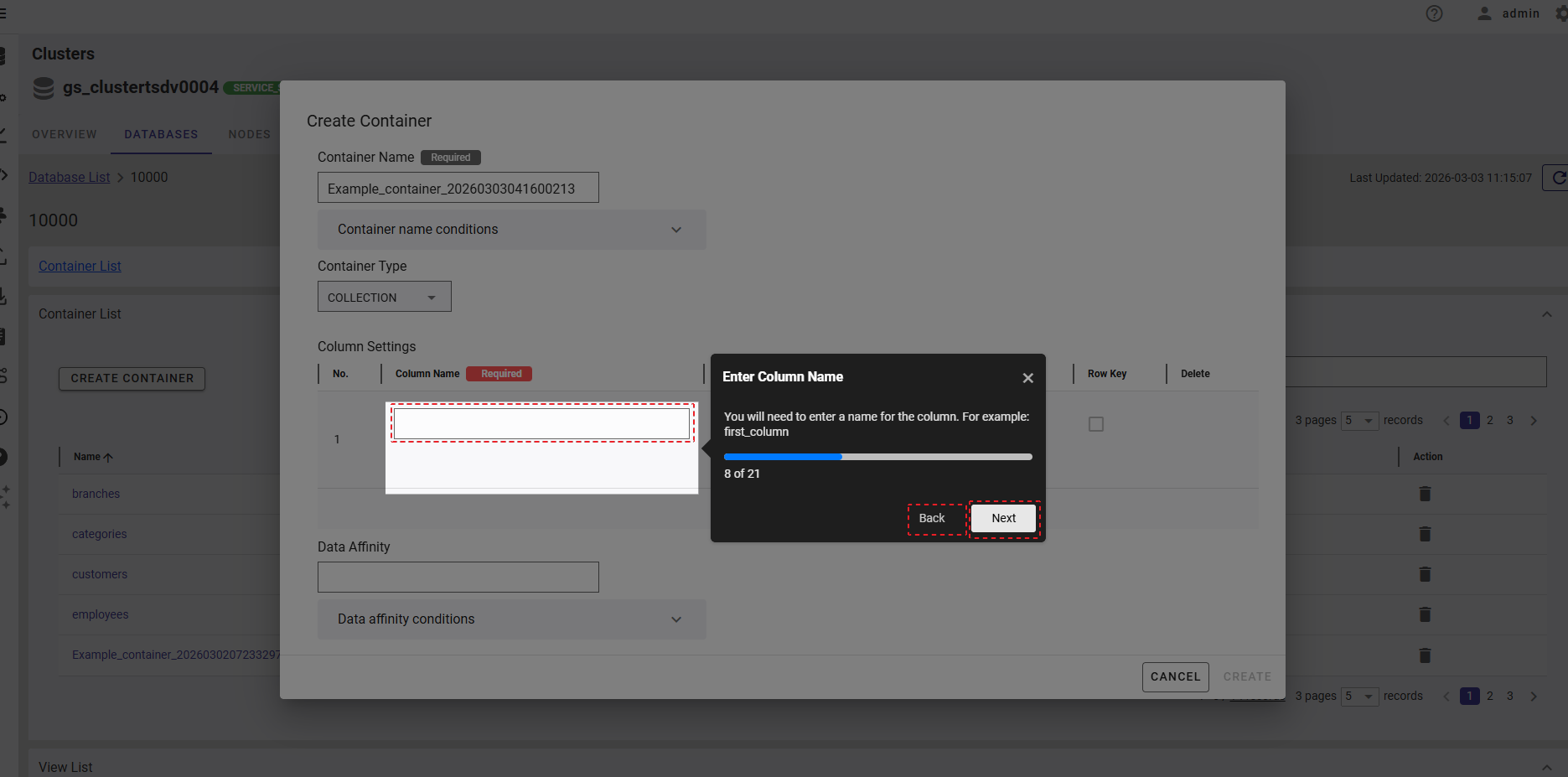Screen dimensions: 1568x777
Task: Click Back in the tutorial tooltip
Action: point(931,519)
